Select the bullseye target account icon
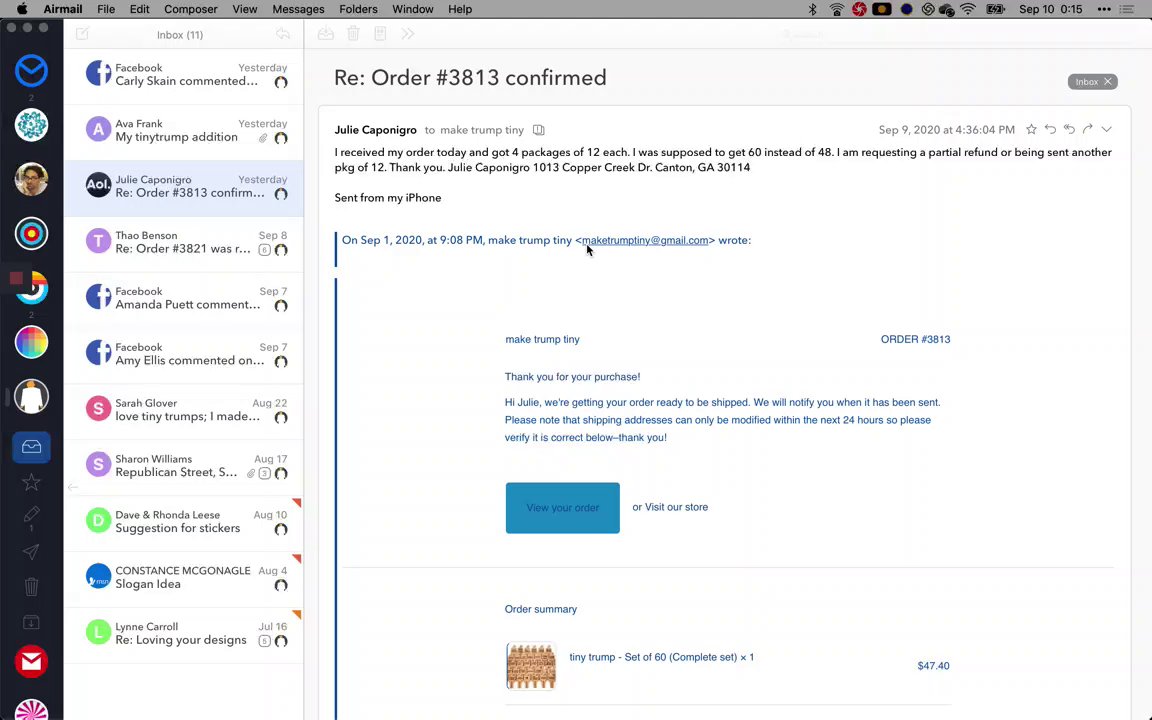This screenshot has height=720, width=1152. coord(32,234)
